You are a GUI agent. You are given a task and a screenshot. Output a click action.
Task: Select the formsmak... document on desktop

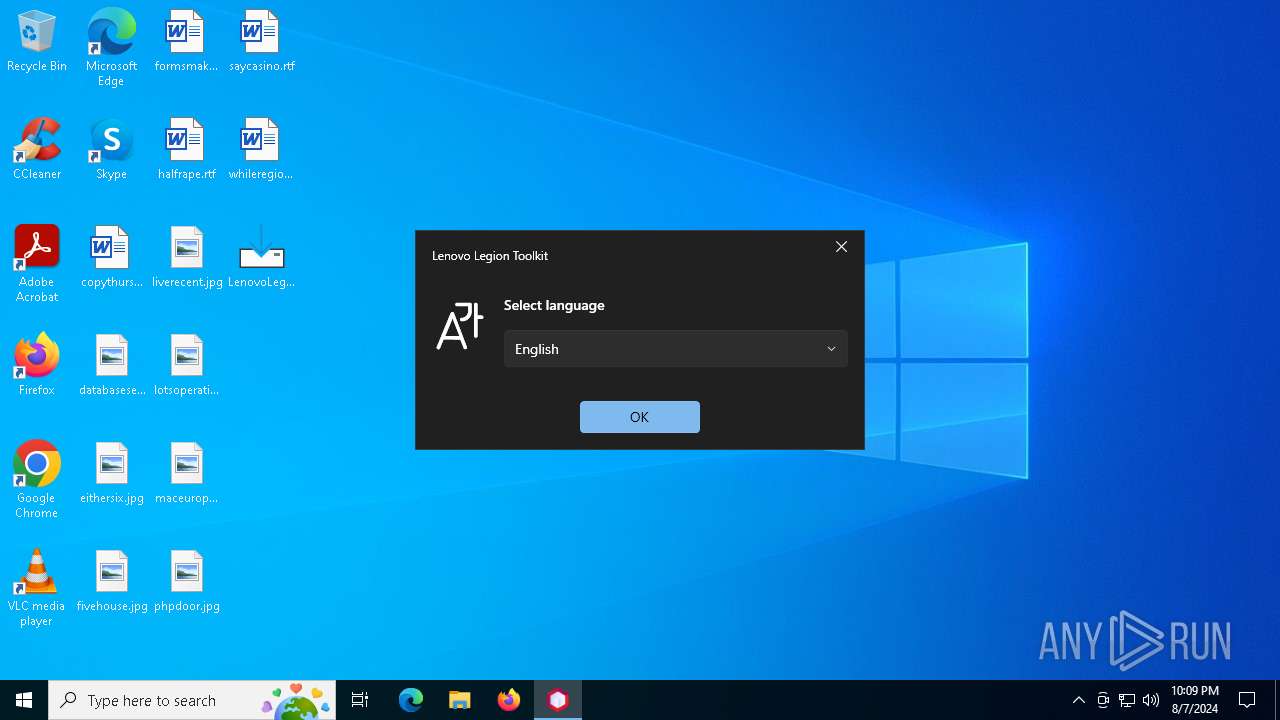[186, 42]
